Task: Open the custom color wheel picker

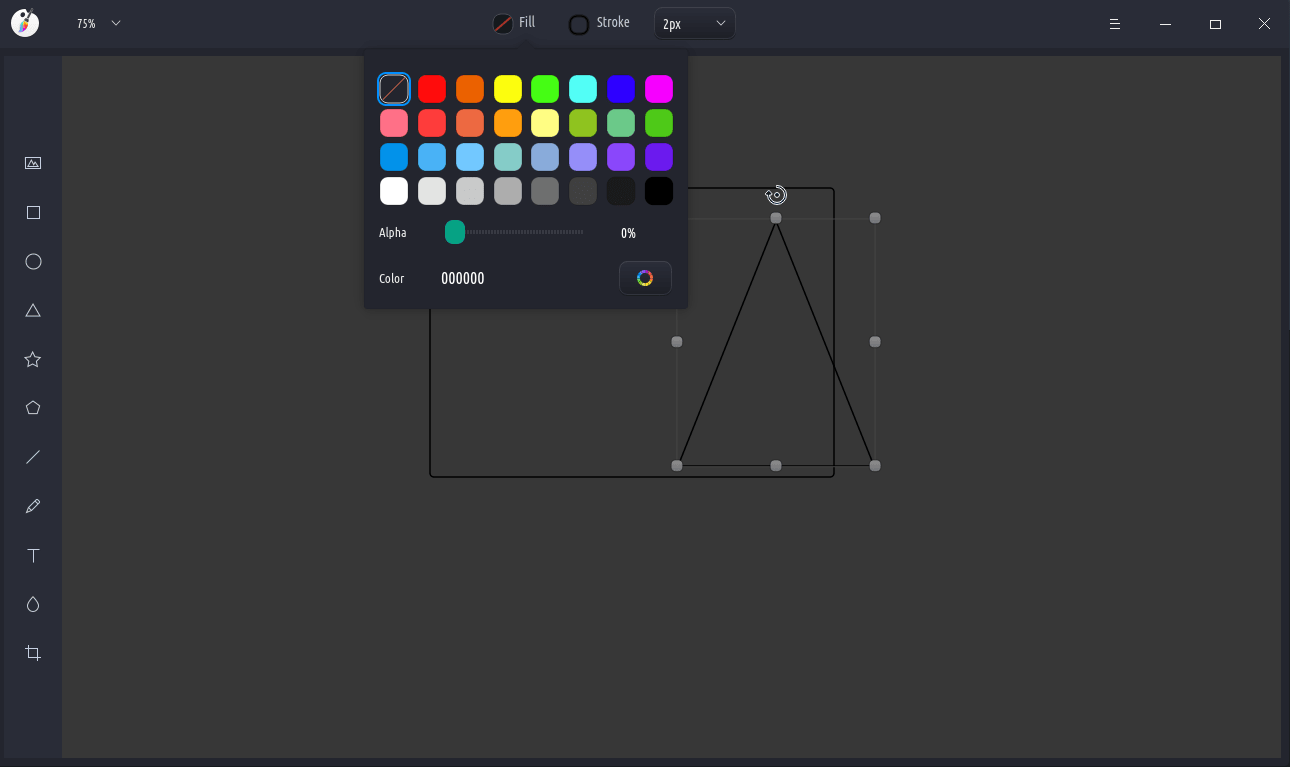Action: pos(645,278)
